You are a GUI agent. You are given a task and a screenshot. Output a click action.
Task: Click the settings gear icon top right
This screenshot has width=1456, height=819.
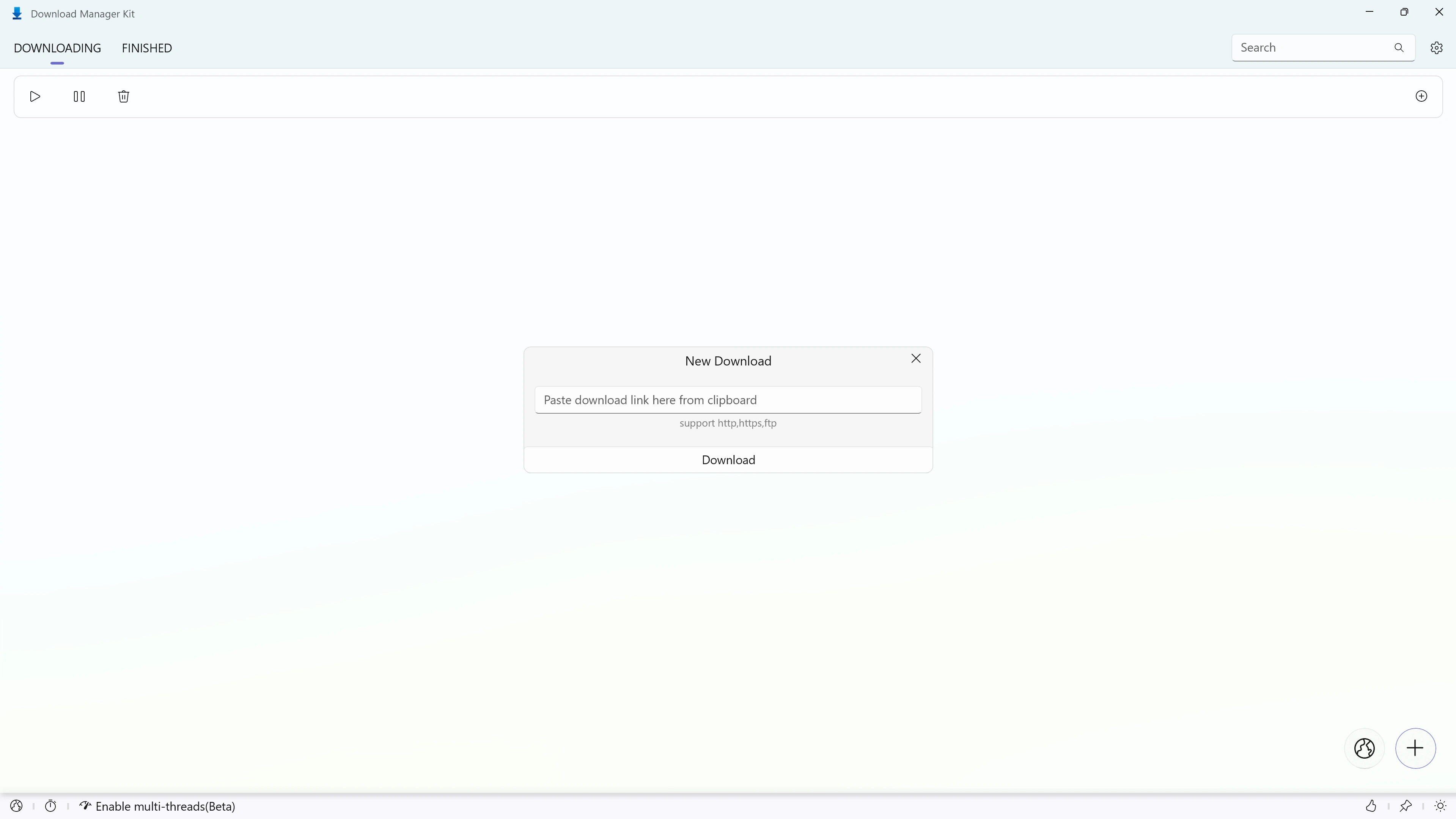tap(1437, 48)
